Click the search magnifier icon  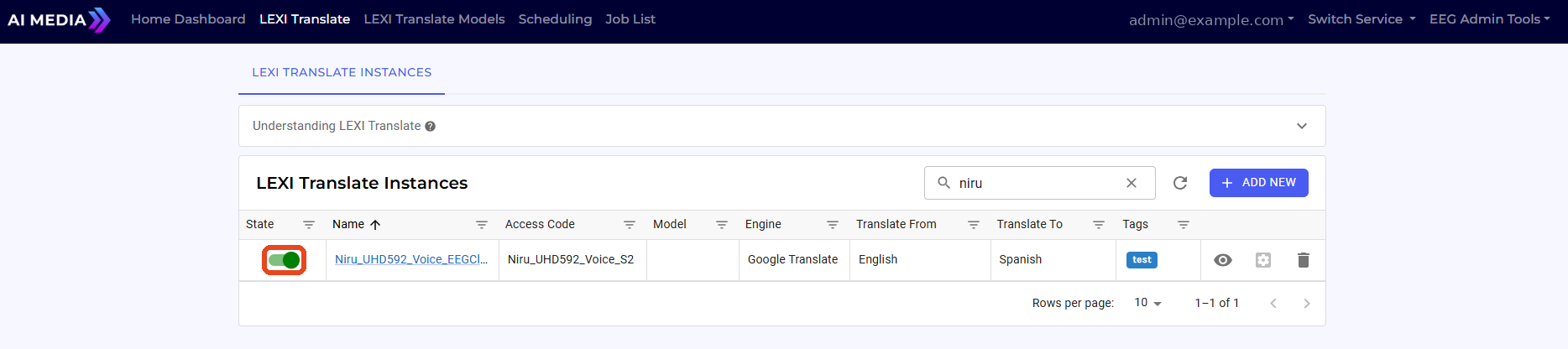943,183
